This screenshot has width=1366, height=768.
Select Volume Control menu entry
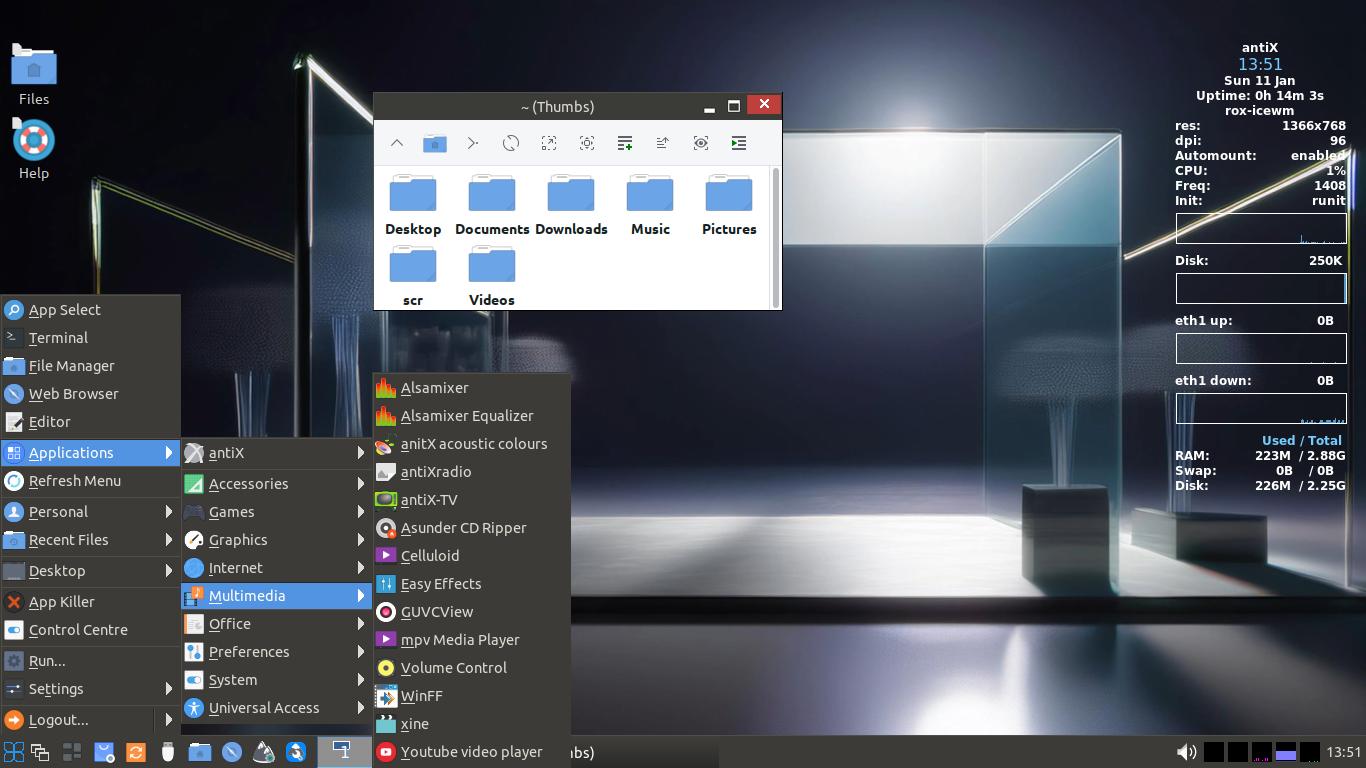click(x=453, y=668)
